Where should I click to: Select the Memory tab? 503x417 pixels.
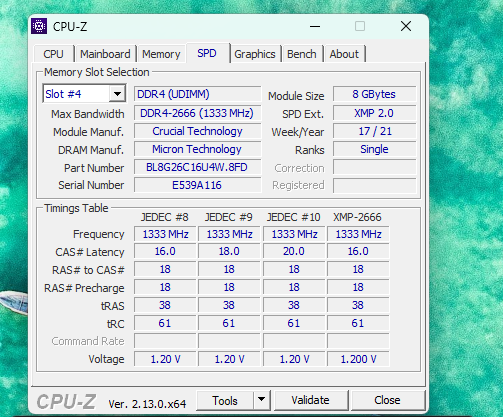coord(161,54)
